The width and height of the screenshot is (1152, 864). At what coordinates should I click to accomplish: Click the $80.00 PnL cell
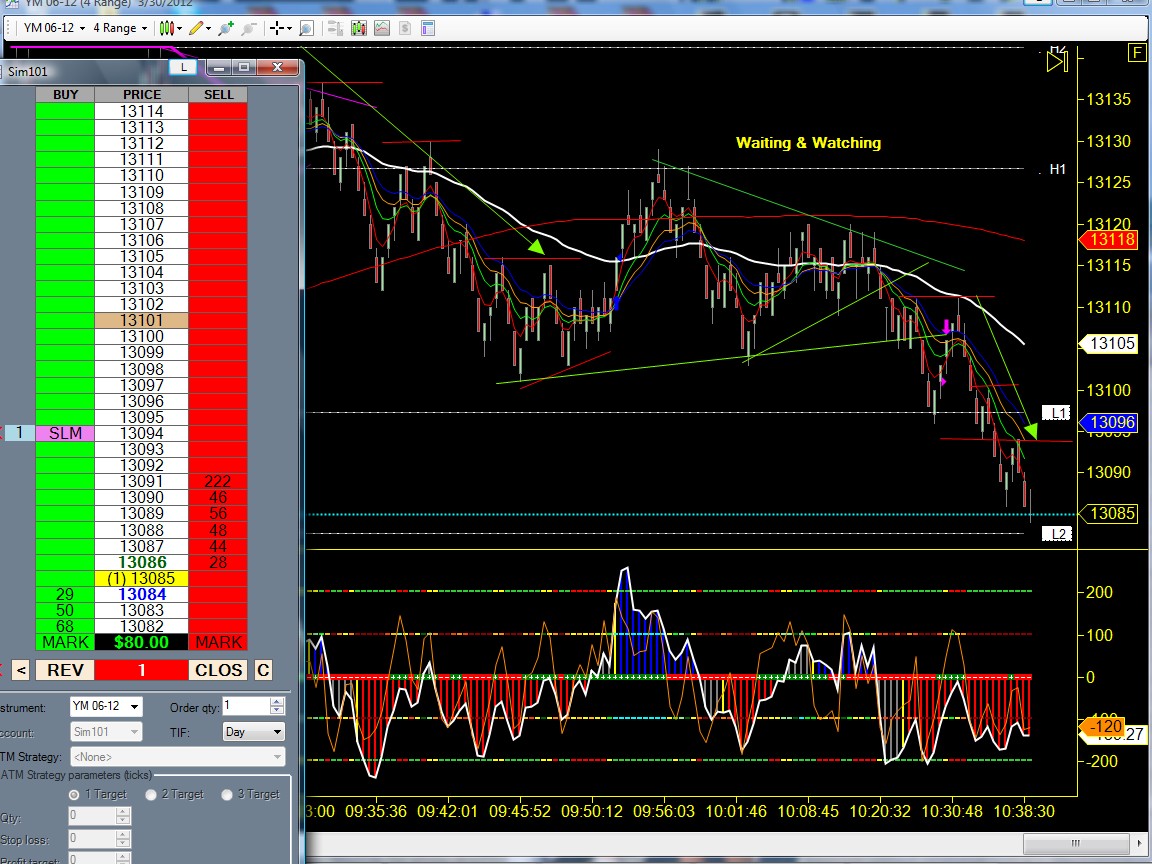[142, 642]
